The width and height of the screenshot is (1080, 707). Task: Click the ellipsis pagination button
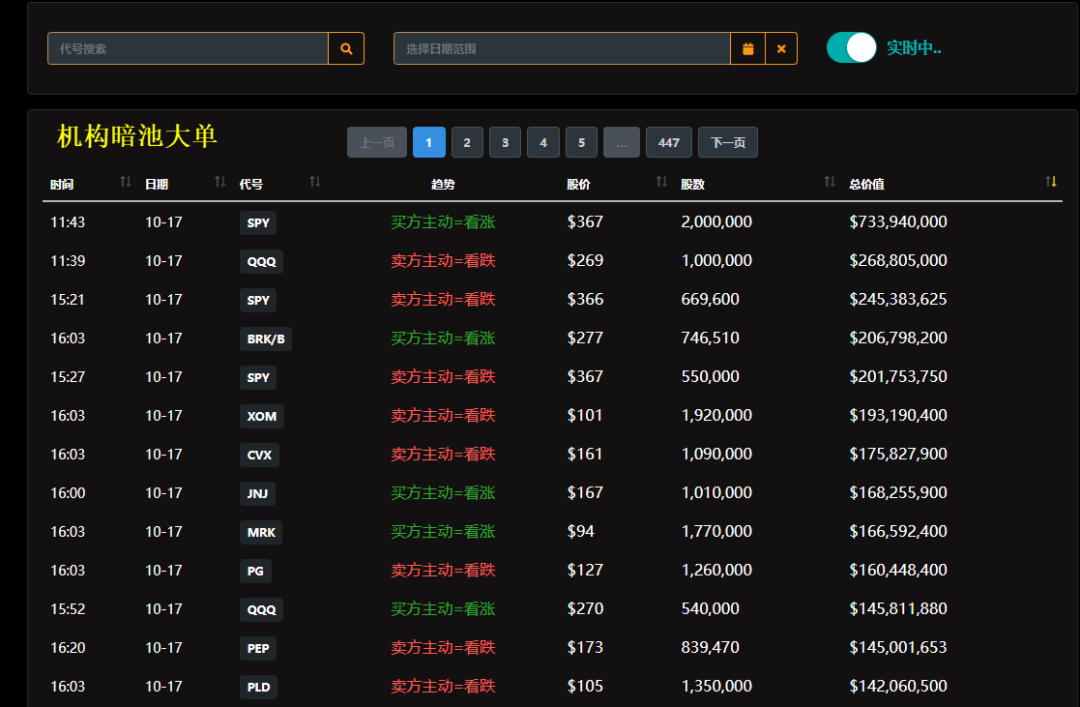[621, 143]
